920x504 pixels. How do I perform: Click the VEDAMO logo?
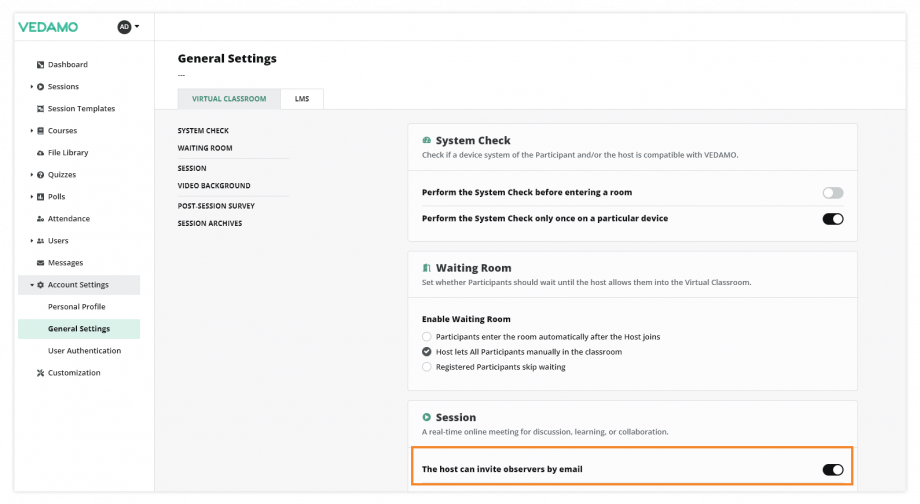coord(48,27)
